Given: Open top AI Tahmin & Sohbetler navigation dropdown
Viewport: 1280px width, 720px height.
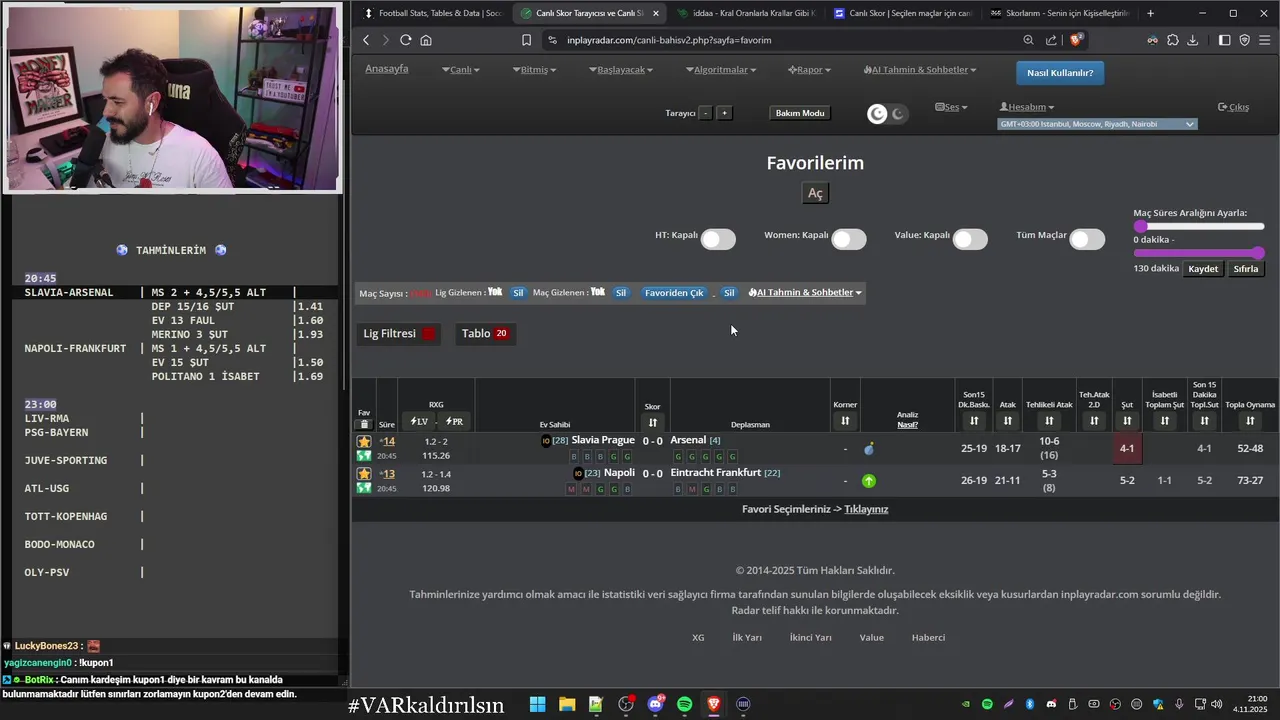Looking at the screenshot, I should [920, 70].
